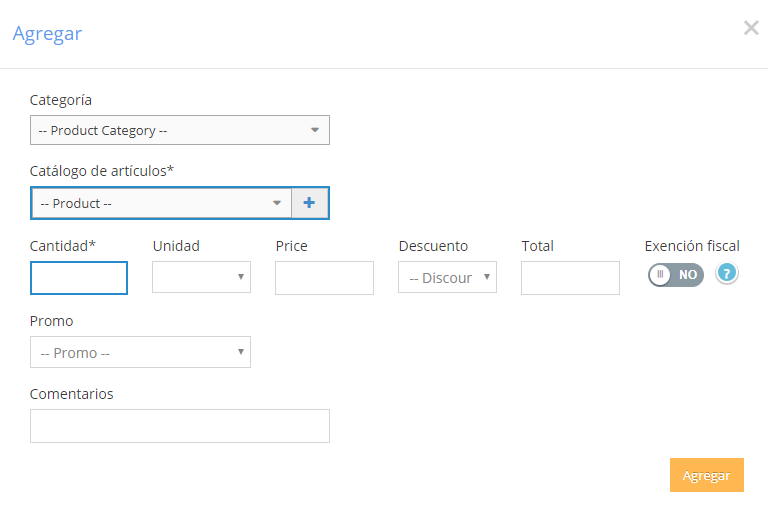This screenshot has height=505, width=768.
Task: Click the Promo dropdown arrow
Action: [240, 352]
